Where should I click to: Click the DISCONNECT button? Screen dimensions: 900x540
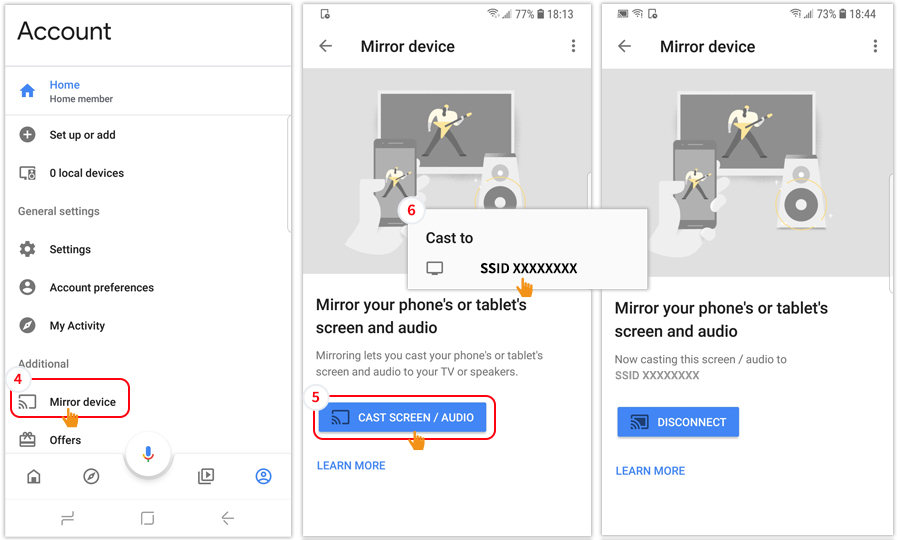click(x=678, y=422)
